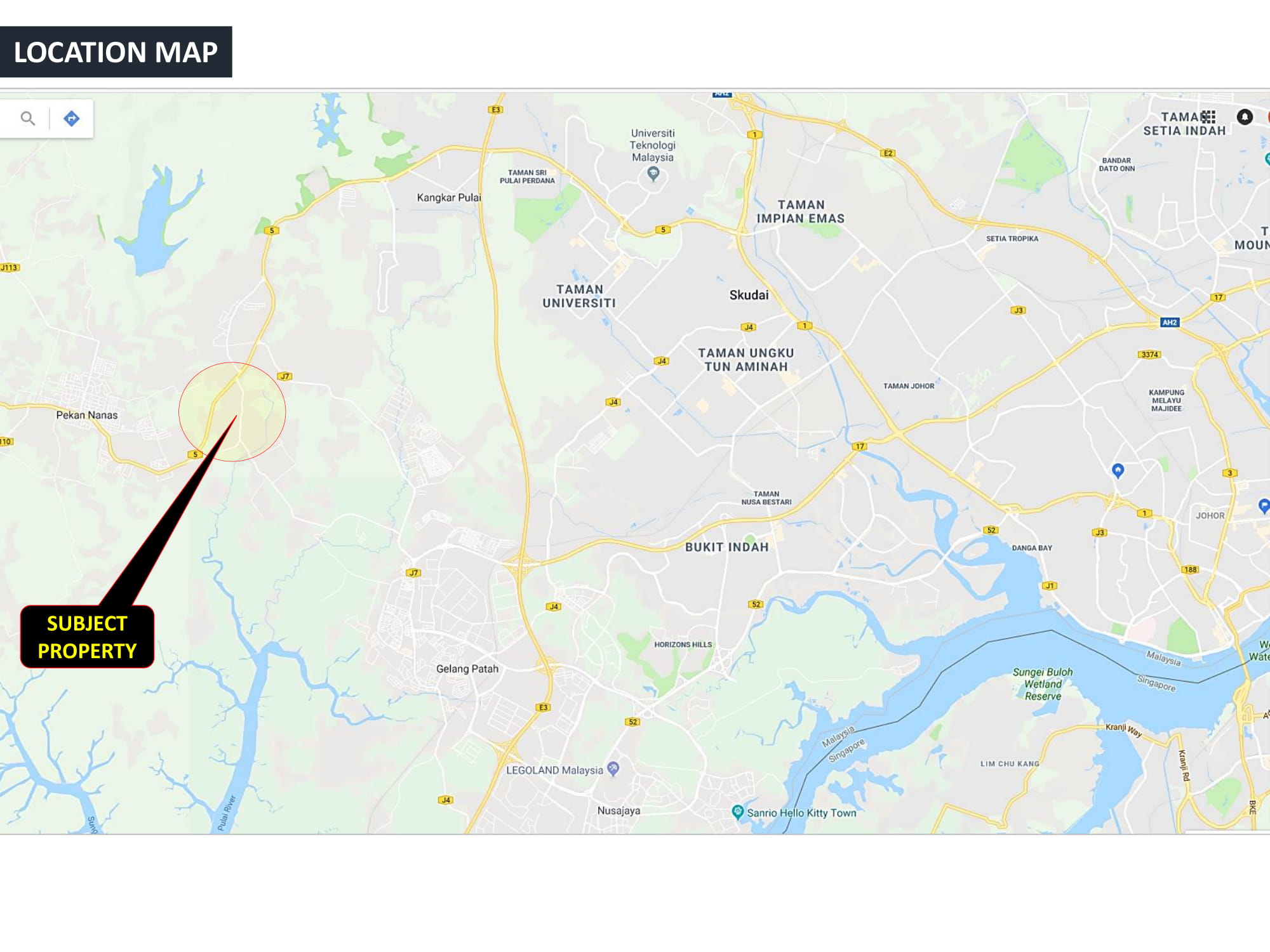Select the TAMAN UNIVERSITI label
The image size is (1270, 952).
[579, 296]
